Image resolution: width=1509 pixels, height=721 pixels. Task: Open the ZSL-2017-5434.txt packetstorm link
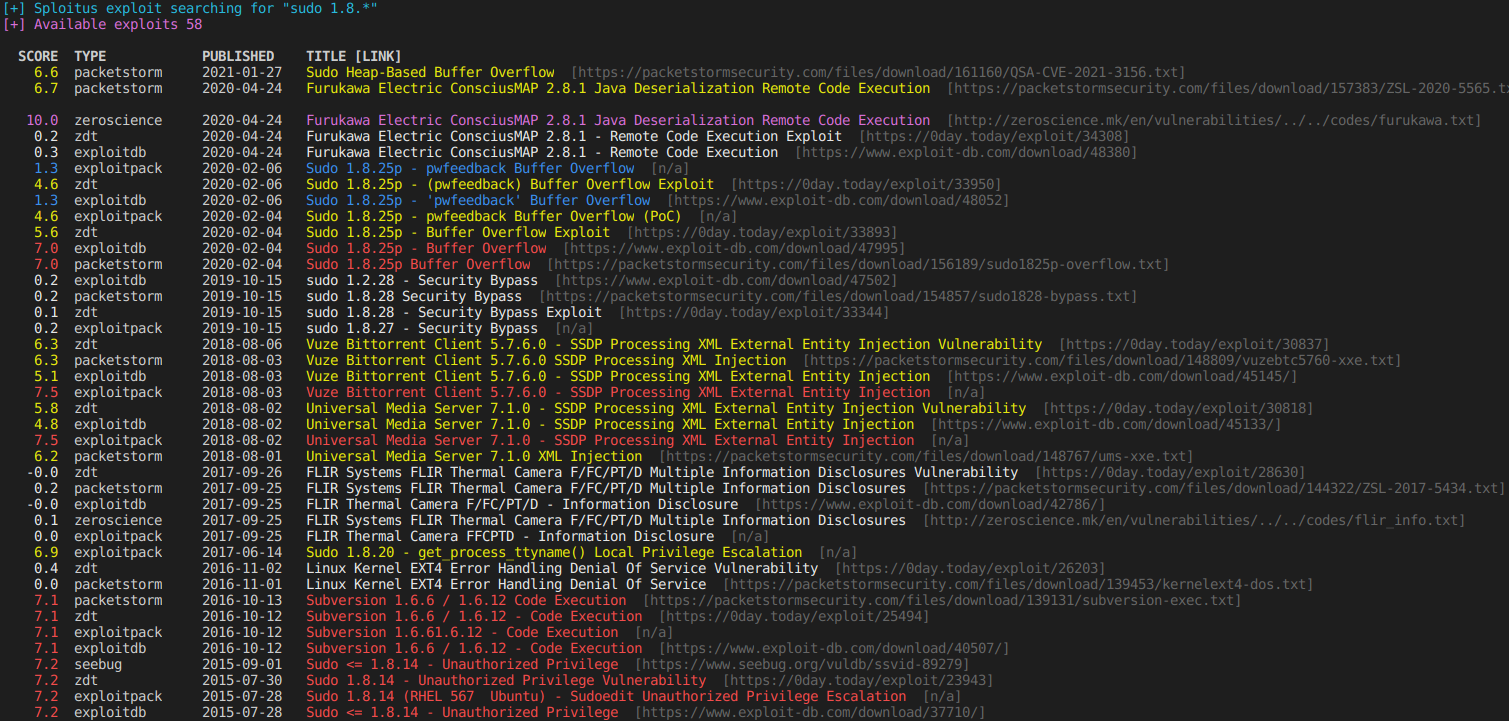click(1214, 488)
